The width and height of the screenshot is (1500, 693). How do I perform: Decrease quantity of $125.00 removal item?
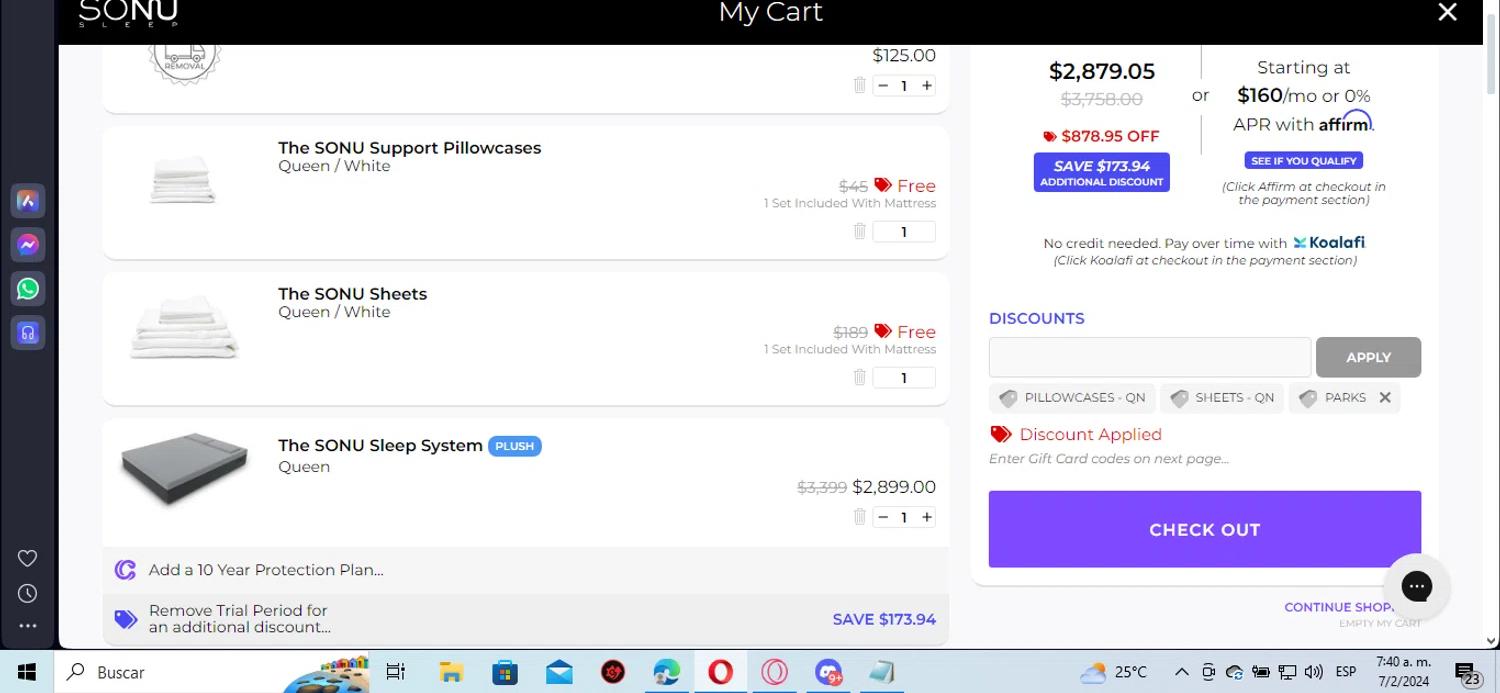(883, 86)
